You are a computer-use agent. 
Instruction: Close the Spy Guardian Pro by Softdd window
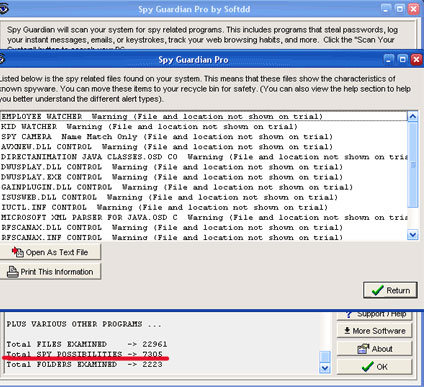click(414, 9)
